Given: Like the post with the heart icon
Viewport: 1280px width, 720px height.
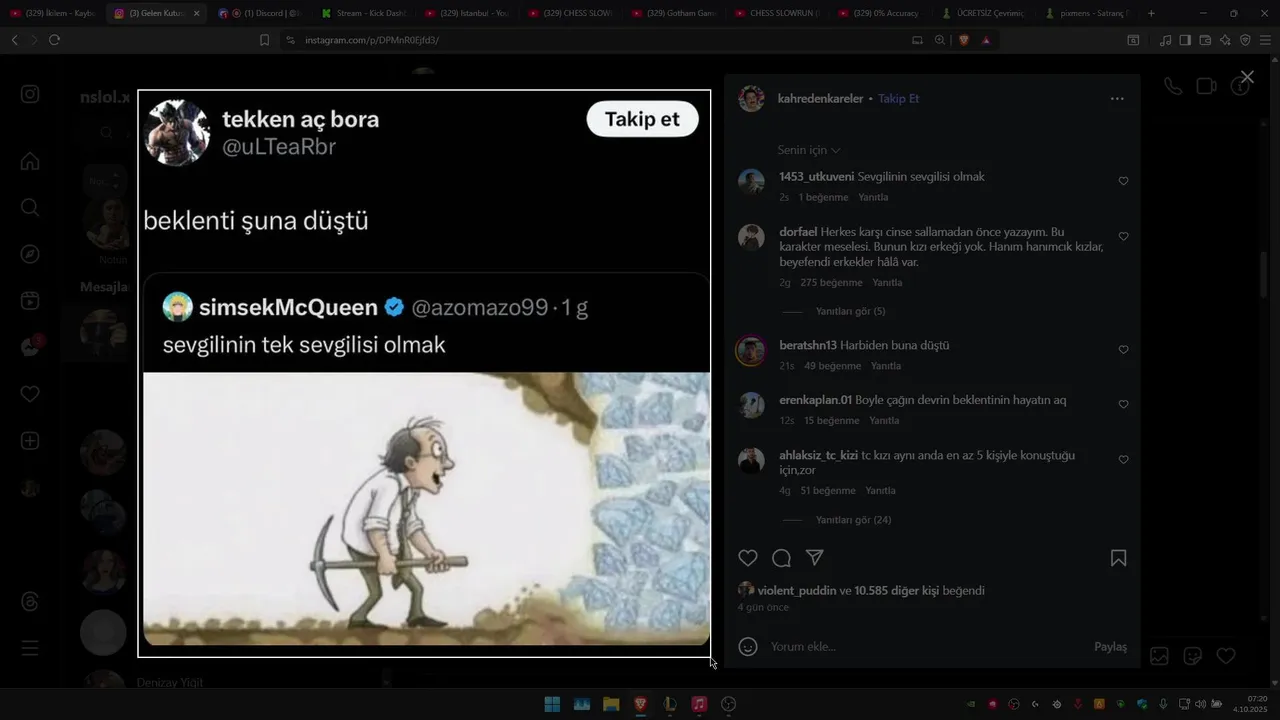Looking at the screenshot, I should [748, 558].
